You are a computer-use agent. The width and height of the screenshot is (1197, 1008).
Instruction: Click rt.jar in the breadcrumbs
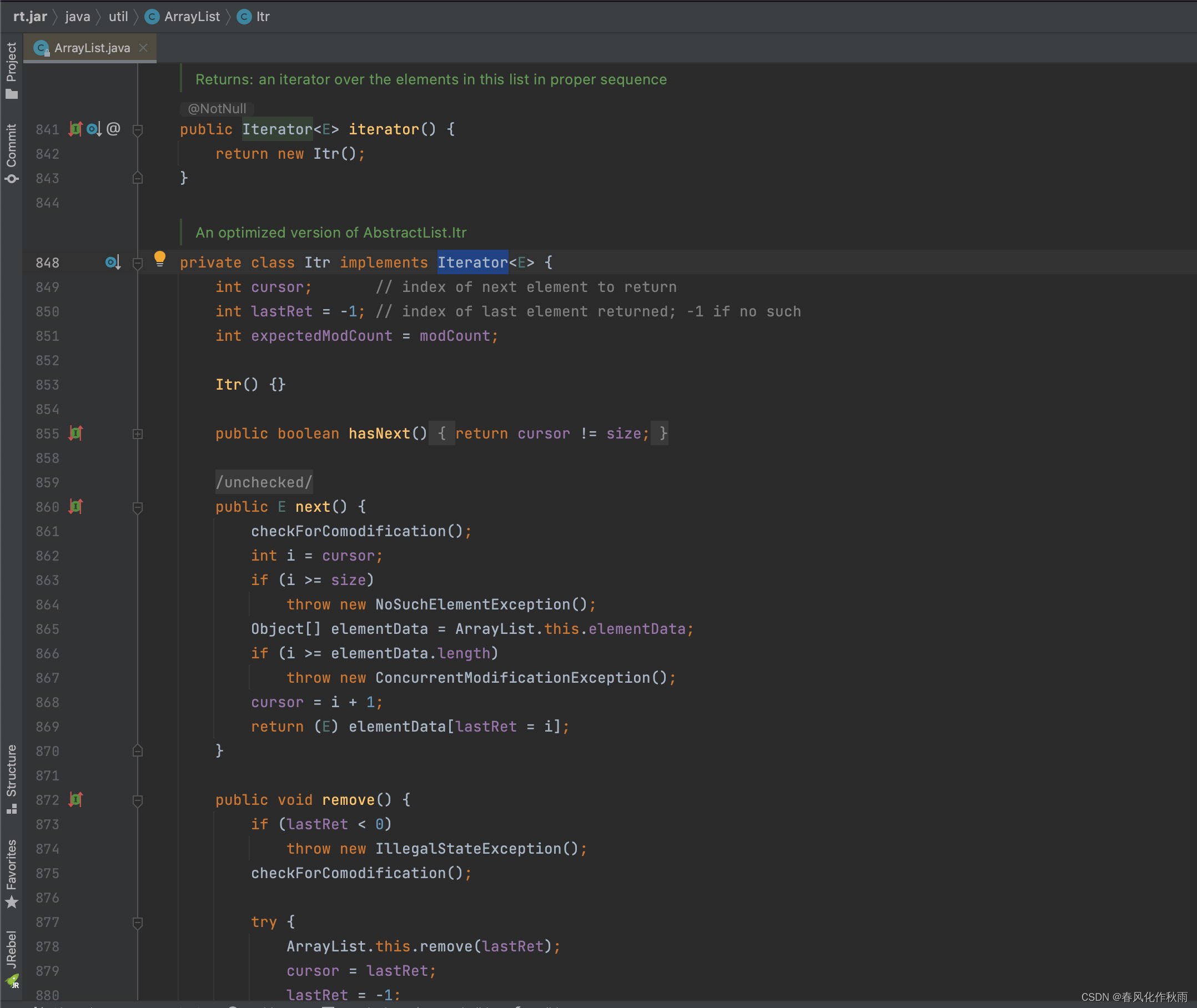pyautogui.click(x=30, y=17)
